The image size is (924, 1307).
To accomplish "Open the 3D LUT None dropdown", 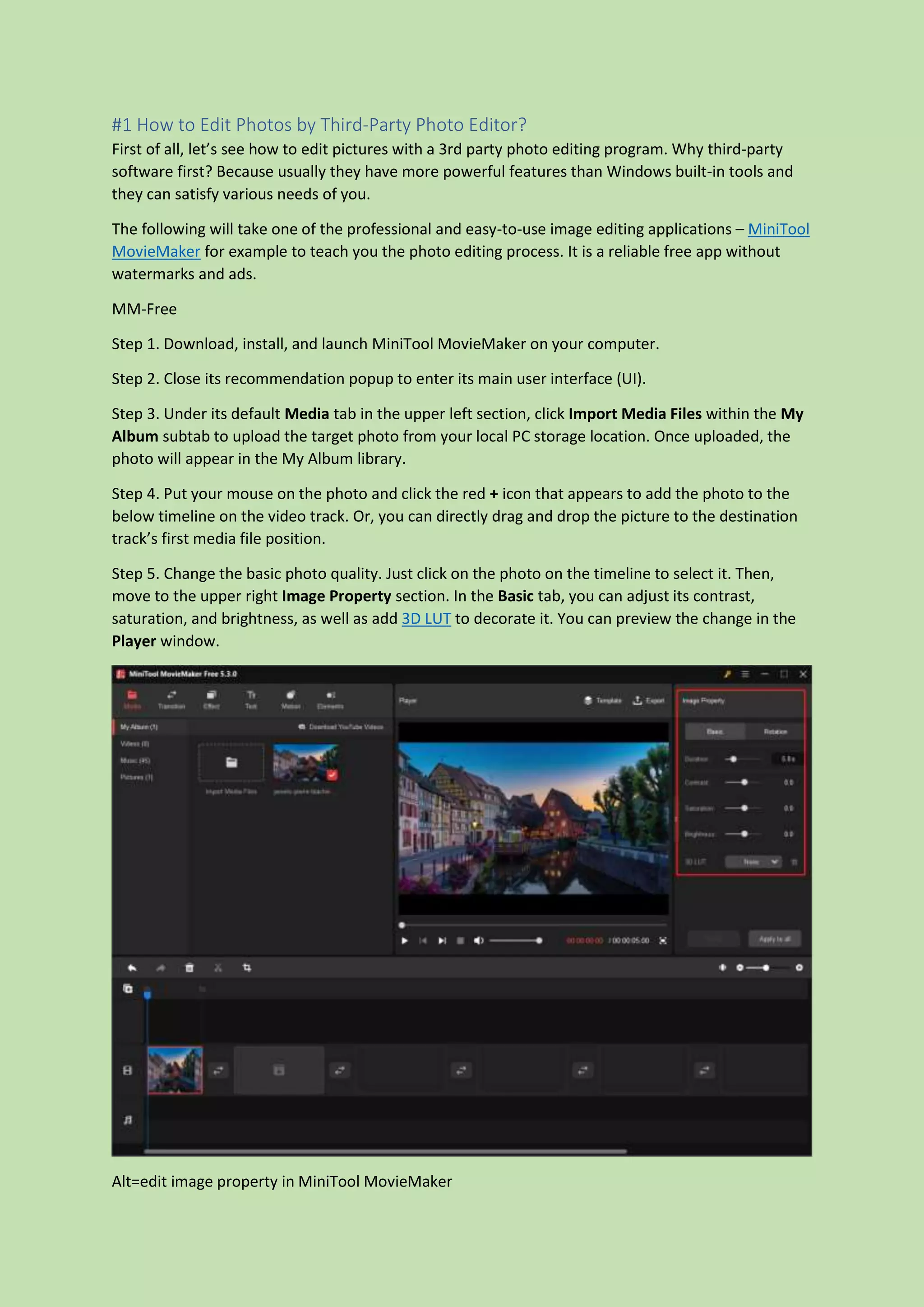I will tap(753, 862).
